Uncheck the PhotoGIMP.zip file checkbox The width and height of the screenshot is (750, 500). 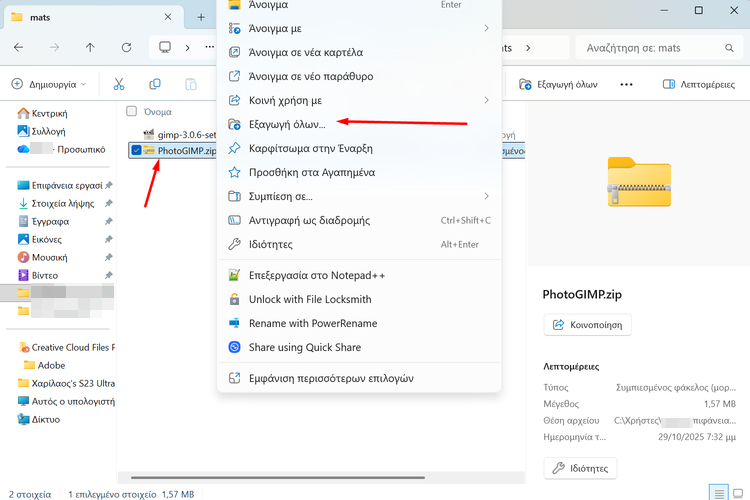pos(137,151)
